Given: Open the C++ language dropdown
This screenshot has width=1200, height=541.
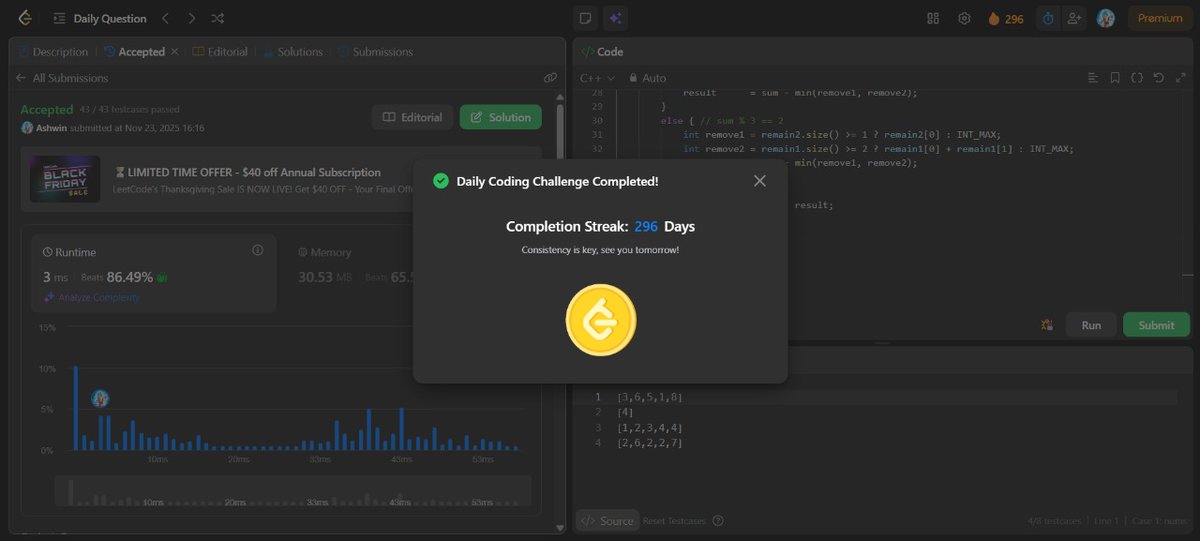Looking at the screenshot, I should (597, 78).
